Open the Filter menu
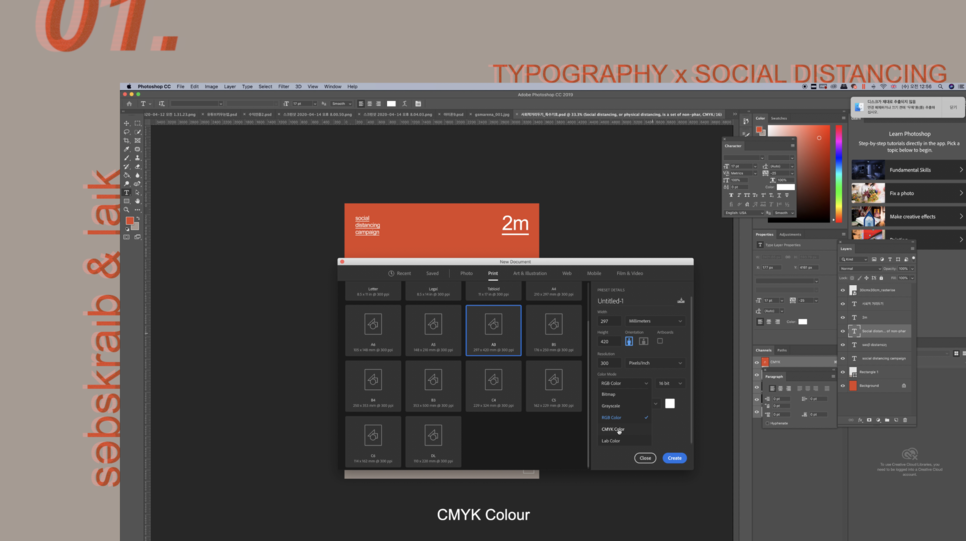 click(x=283, y=87)
